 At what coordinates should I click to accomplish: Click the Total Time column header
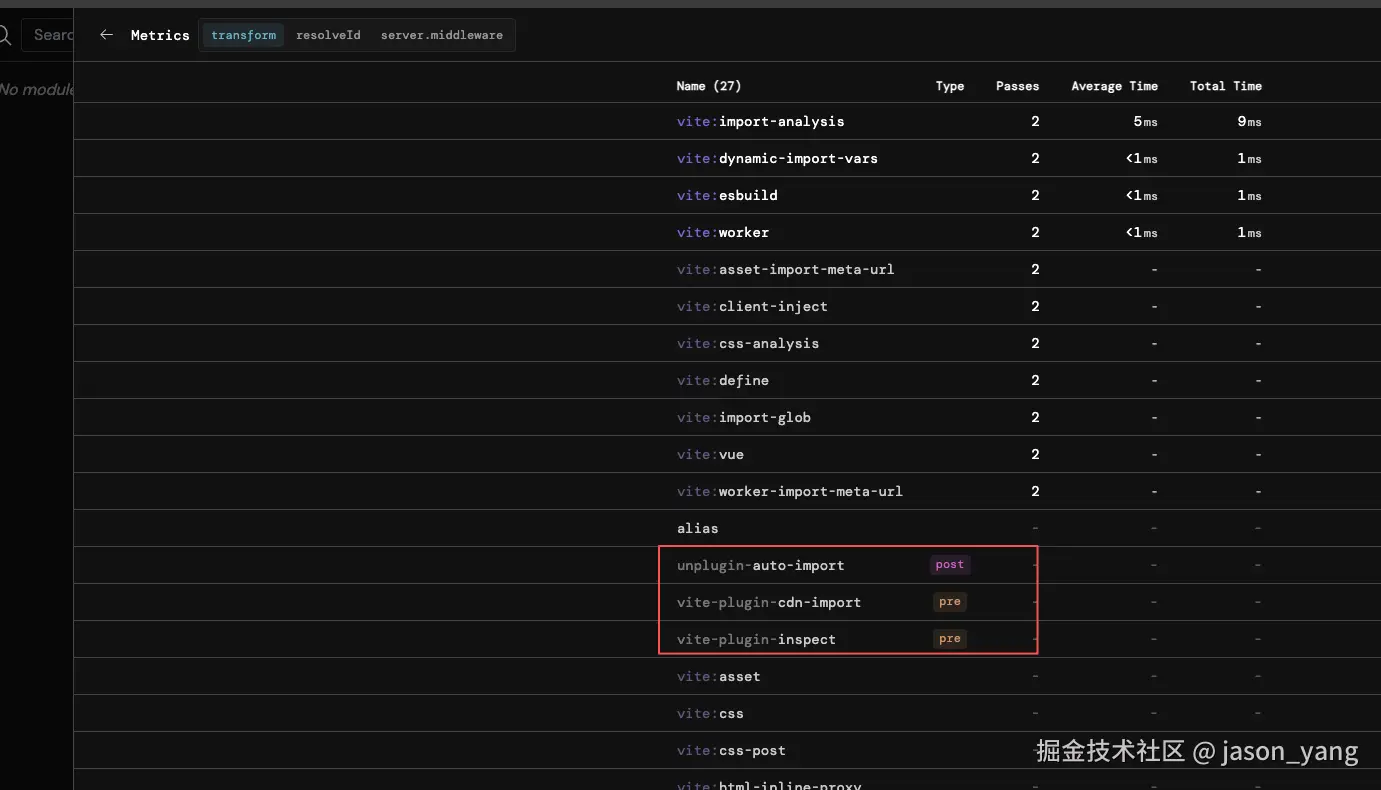tap(1226, 86)
